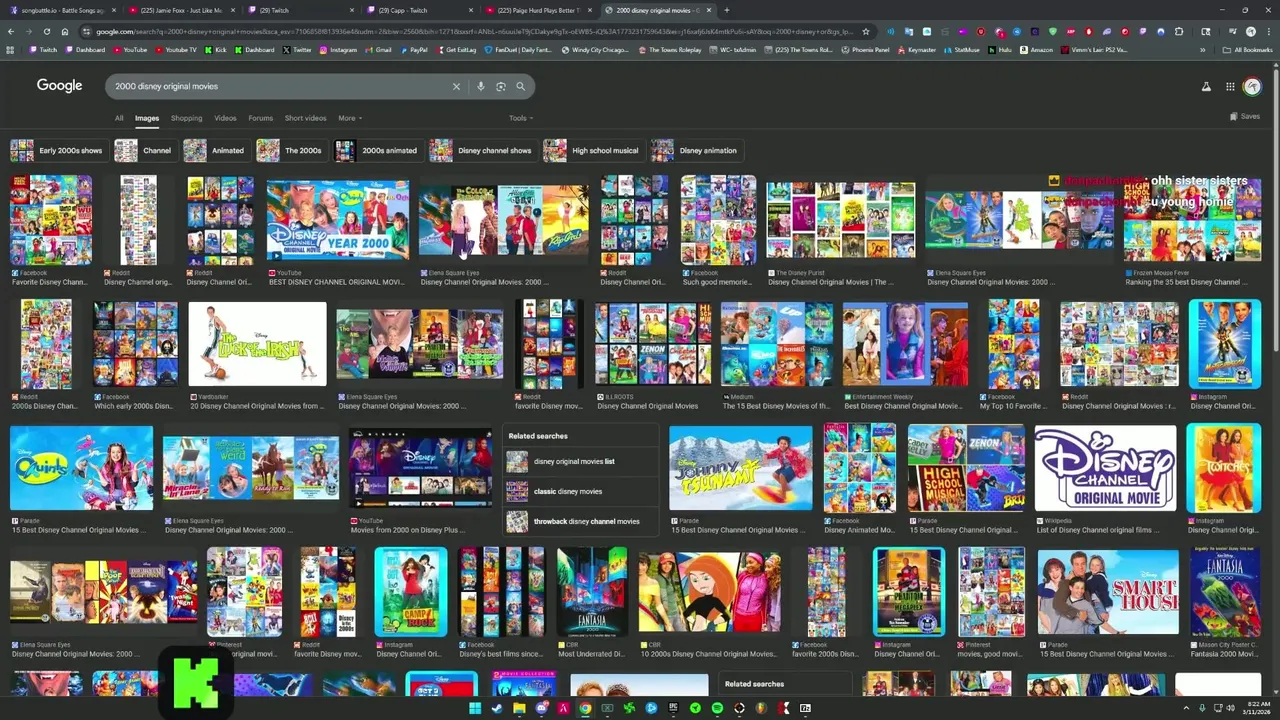Open File Explorer from the taskbar
The height and width of the screenshot is (720, 1280).
pyautogui.click(x=519, y=708)
